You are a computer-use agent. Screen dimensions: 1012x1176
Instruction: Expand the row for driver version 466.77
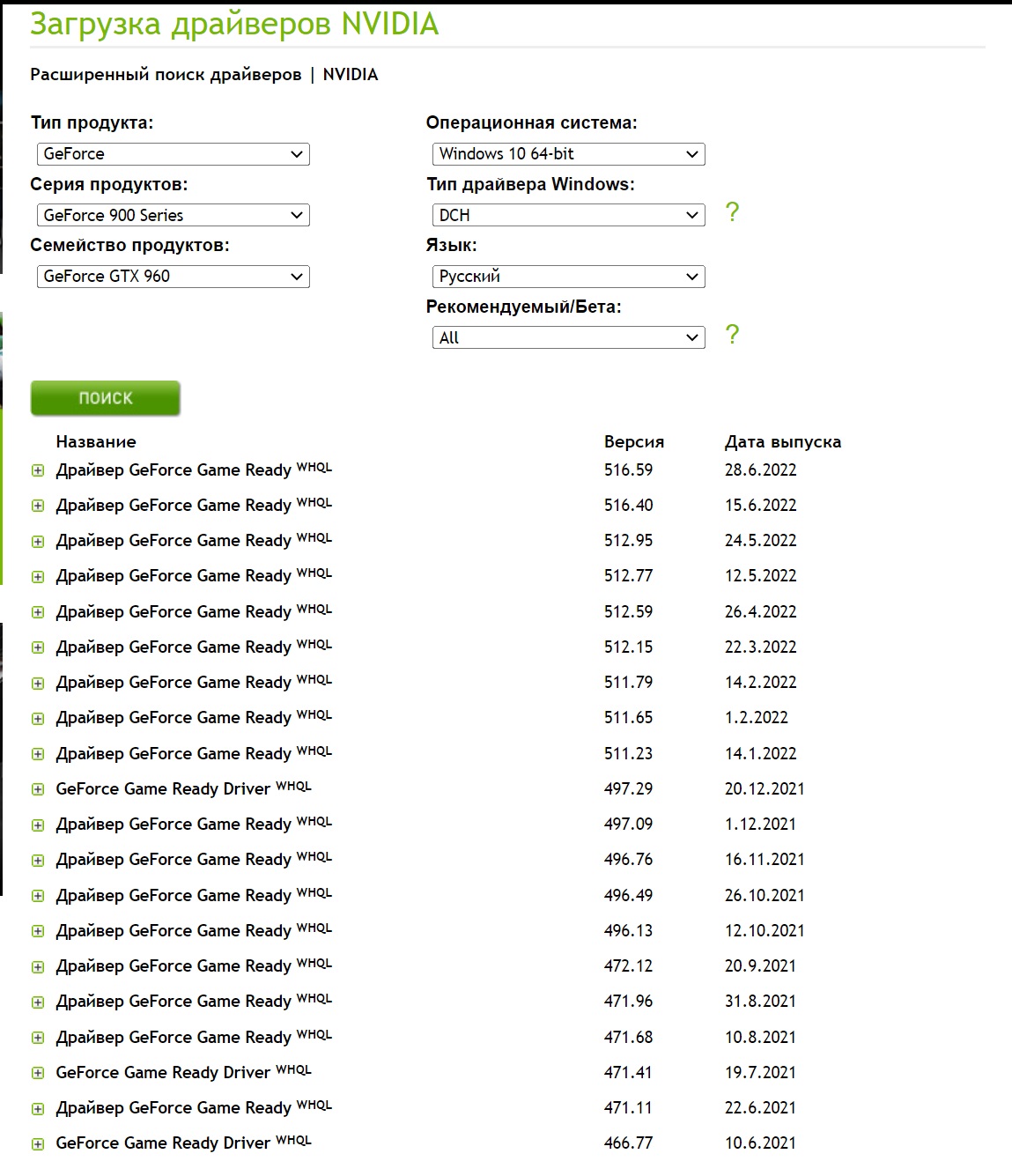[38, 1144]
